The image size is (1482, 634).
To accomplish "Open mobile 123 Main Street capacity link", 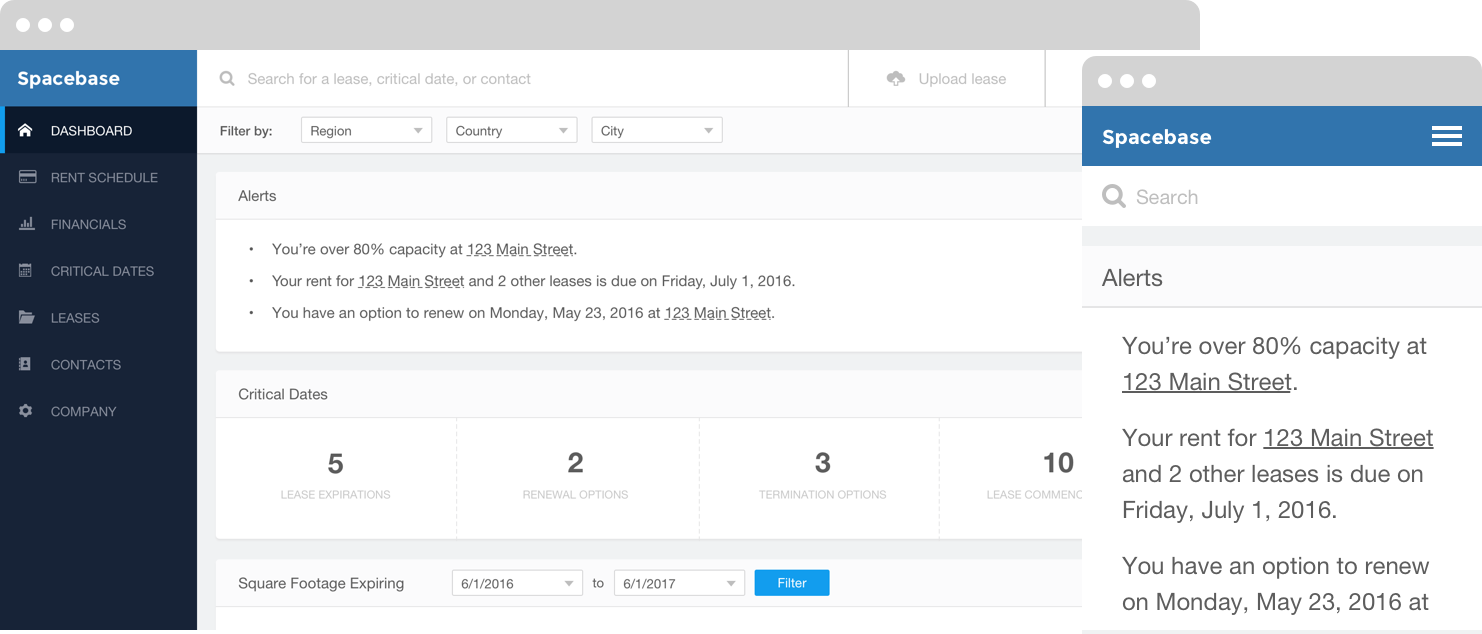I will tap(1207, 382).
